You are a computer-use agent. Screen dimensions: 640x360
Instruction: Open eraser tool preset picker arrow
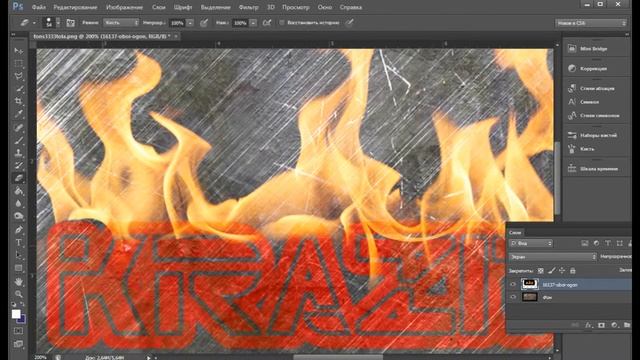pos(34,23)
